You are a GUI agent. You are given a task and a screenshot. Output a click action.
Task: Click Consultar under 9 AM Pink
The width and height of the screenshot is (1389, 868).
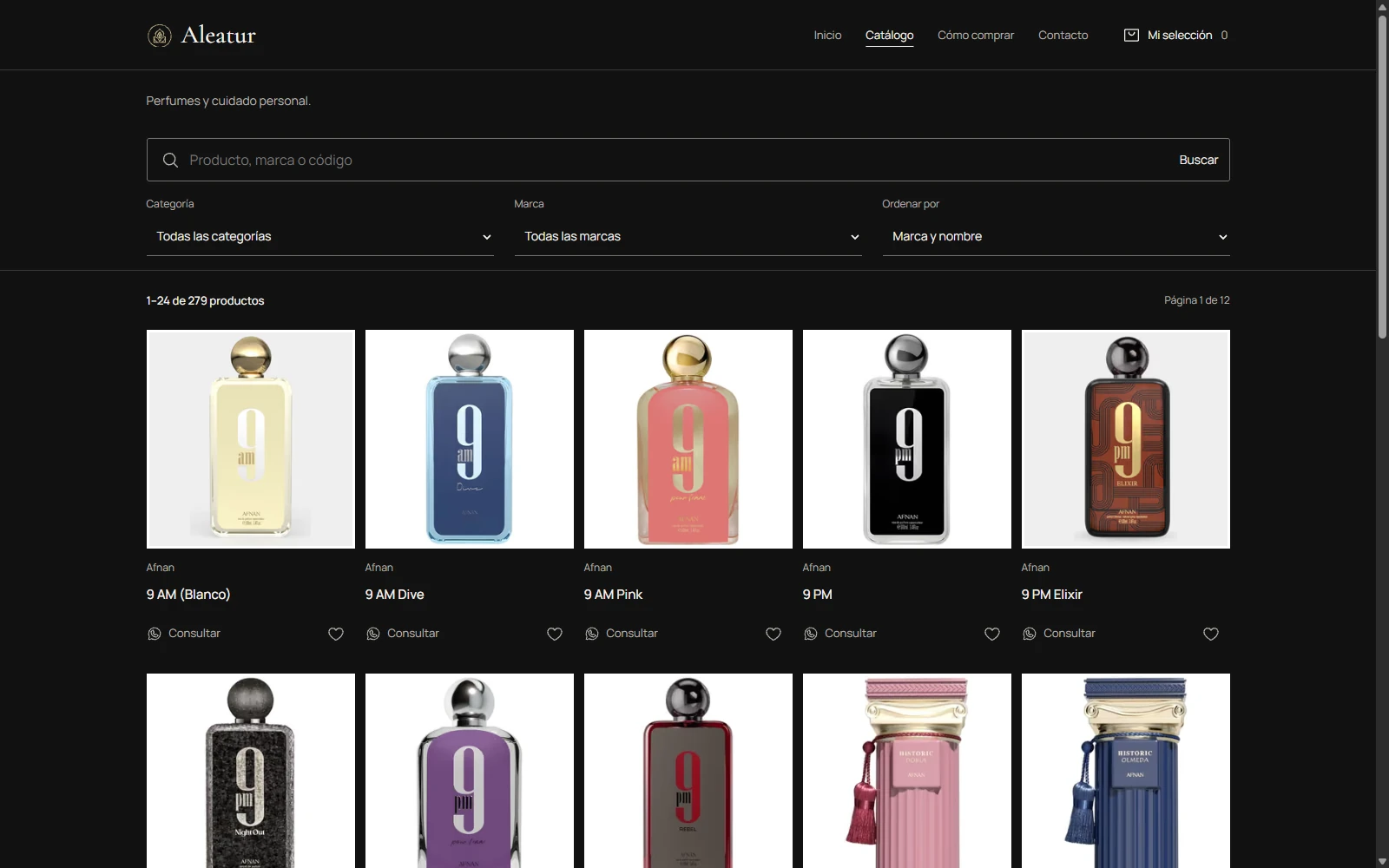pos(632,634)
